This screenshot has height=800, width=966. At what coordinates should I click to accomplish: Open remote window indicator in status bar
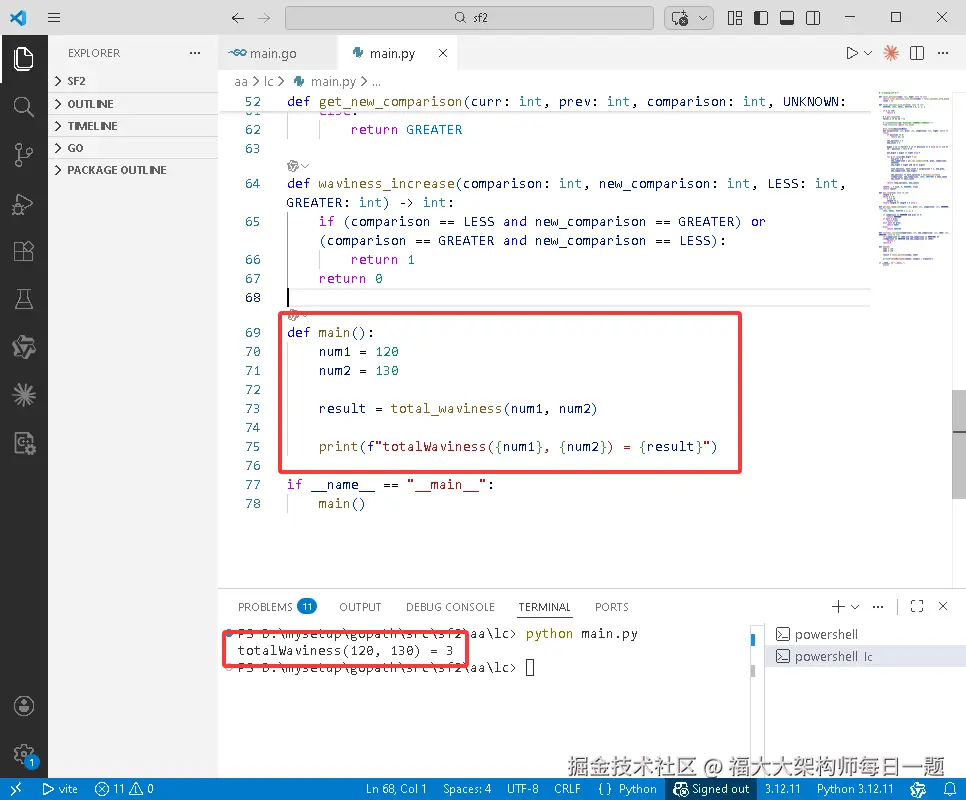point(16,789)
